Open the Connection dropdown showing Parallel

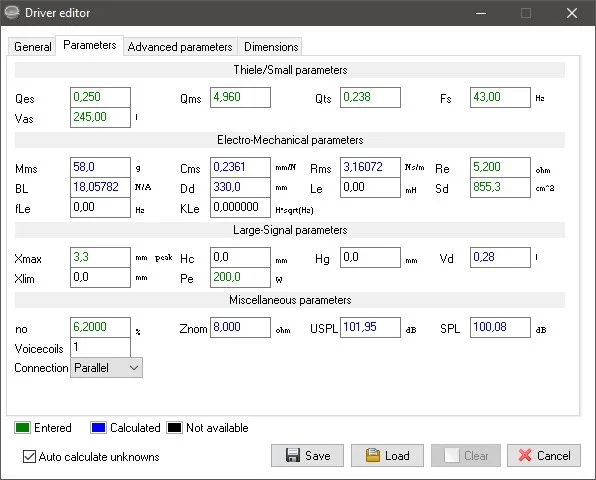tap(106, 368)
